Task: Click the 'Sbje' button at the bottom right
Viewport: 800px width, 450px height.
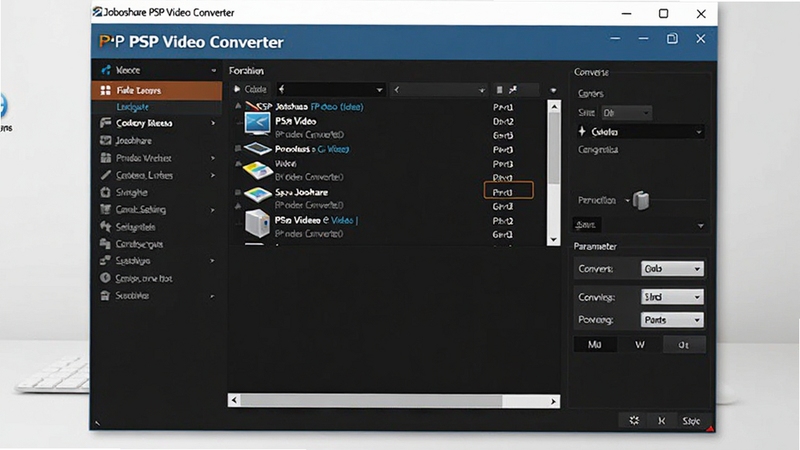Action: [x=691, y=421]
